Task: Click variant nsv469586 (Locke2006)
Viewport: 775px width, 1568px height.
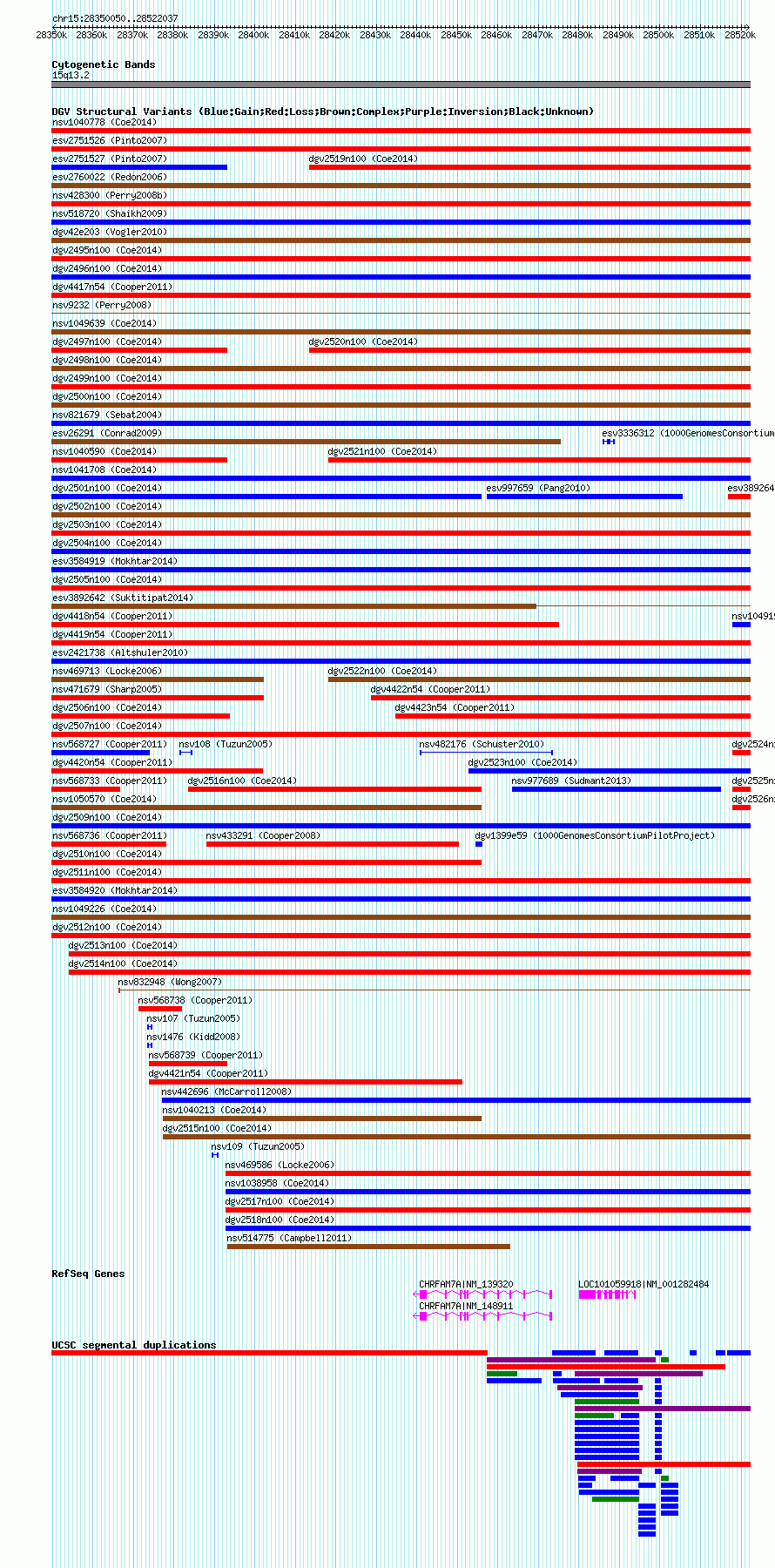Action: (x=280, y=1166)
